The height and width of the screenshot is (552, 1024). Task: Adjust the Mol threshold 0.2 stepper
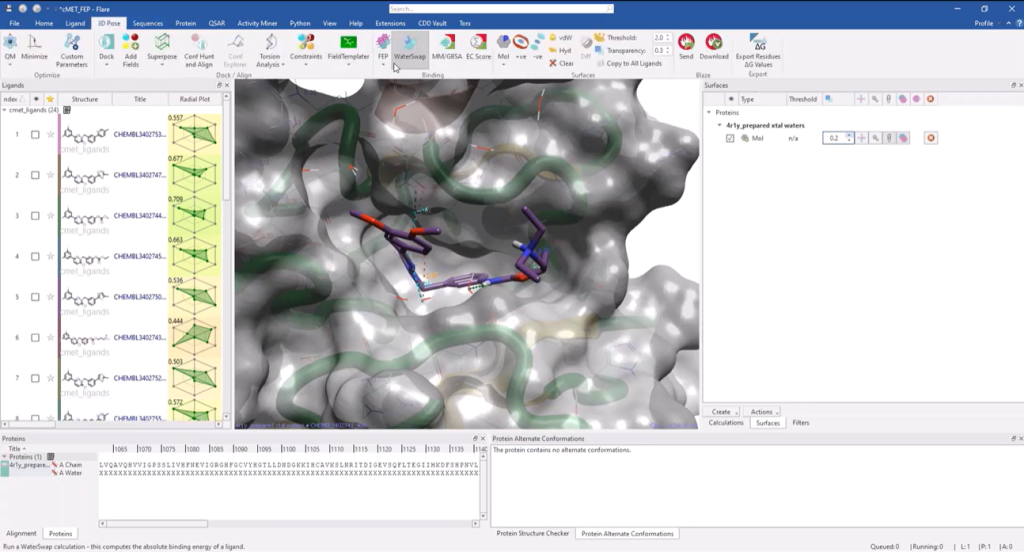pyautogui.click(x=849, y=138)
